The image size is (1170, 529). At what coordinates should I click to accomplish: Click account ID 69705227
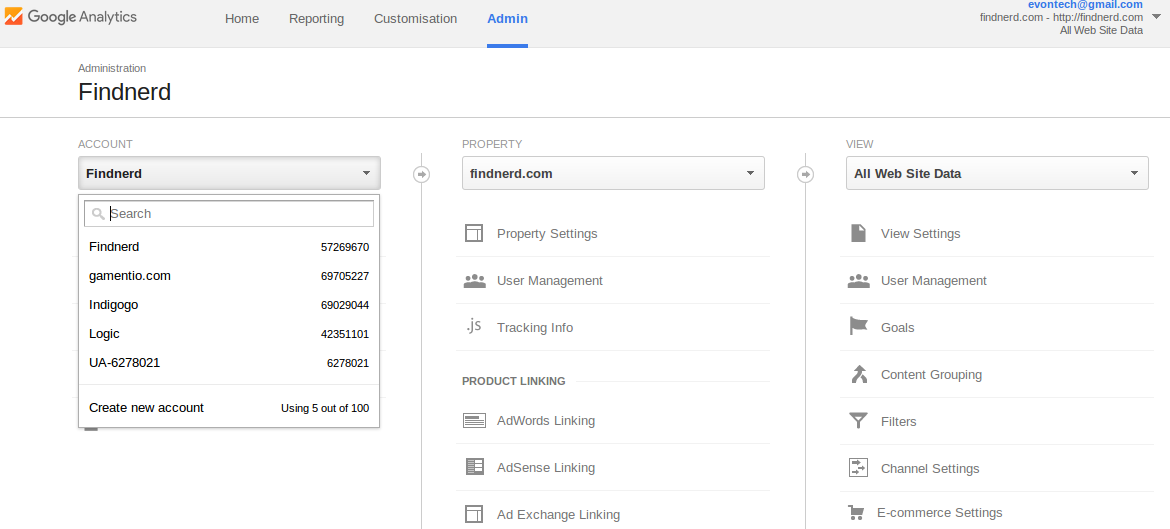[x=345, y=277]
